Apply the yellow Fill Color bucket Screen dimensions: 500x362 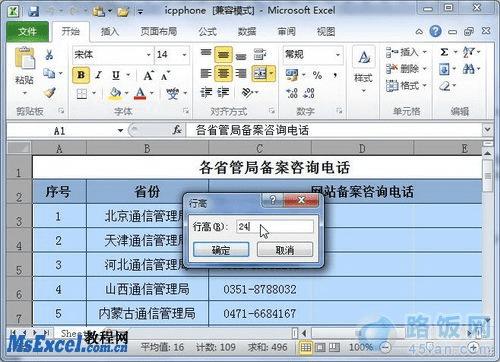115,94
